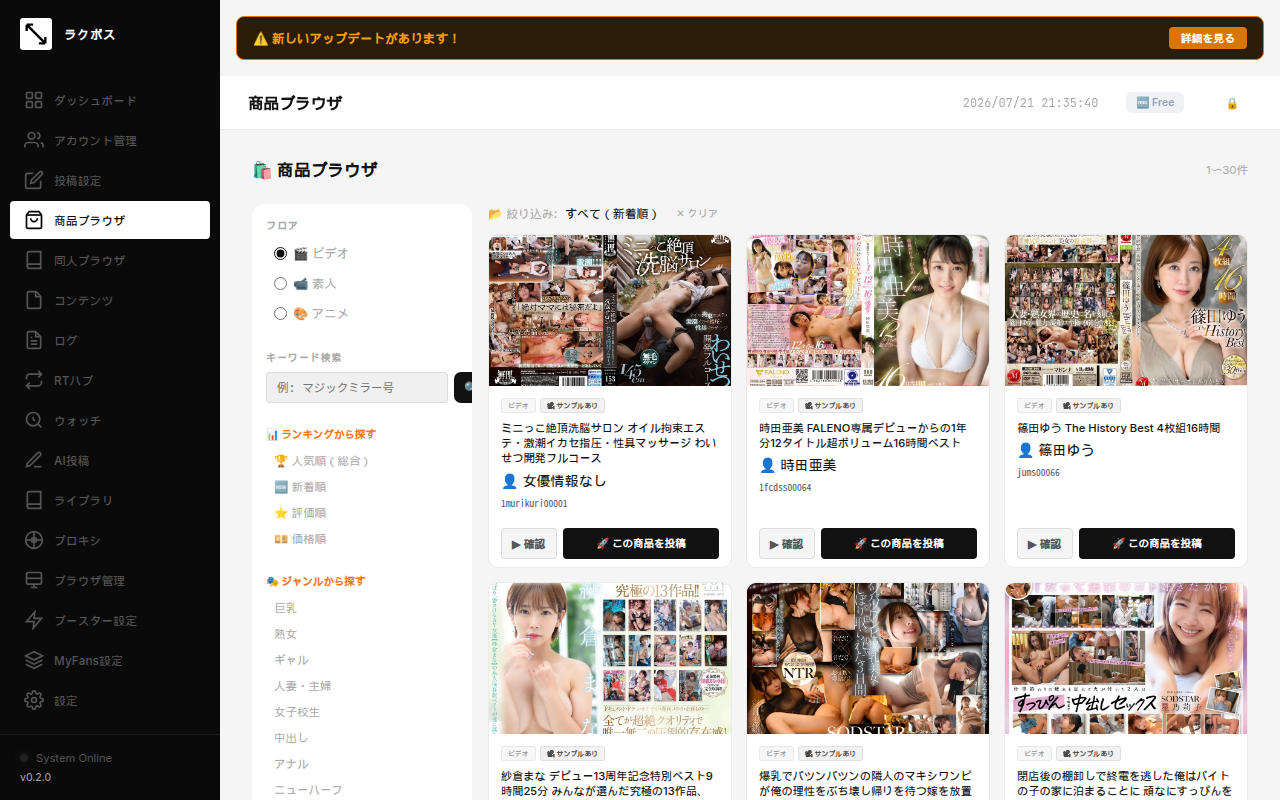This screenshot has height=800, width=1280.
Task: Select the アニメ floor radio button
Action: click(281, 314)
